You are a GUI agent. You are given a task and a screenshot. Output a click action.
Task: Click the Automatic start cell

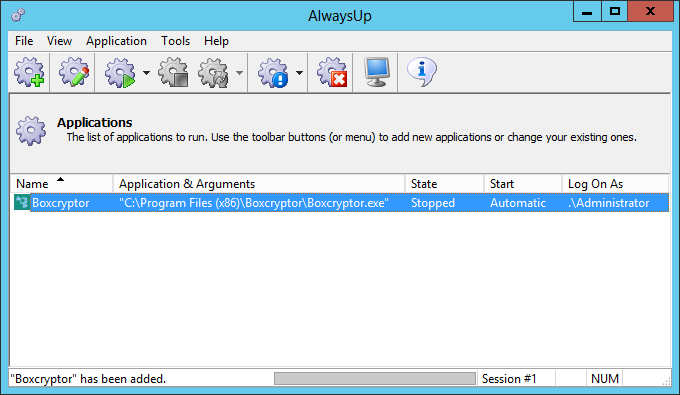518,203
